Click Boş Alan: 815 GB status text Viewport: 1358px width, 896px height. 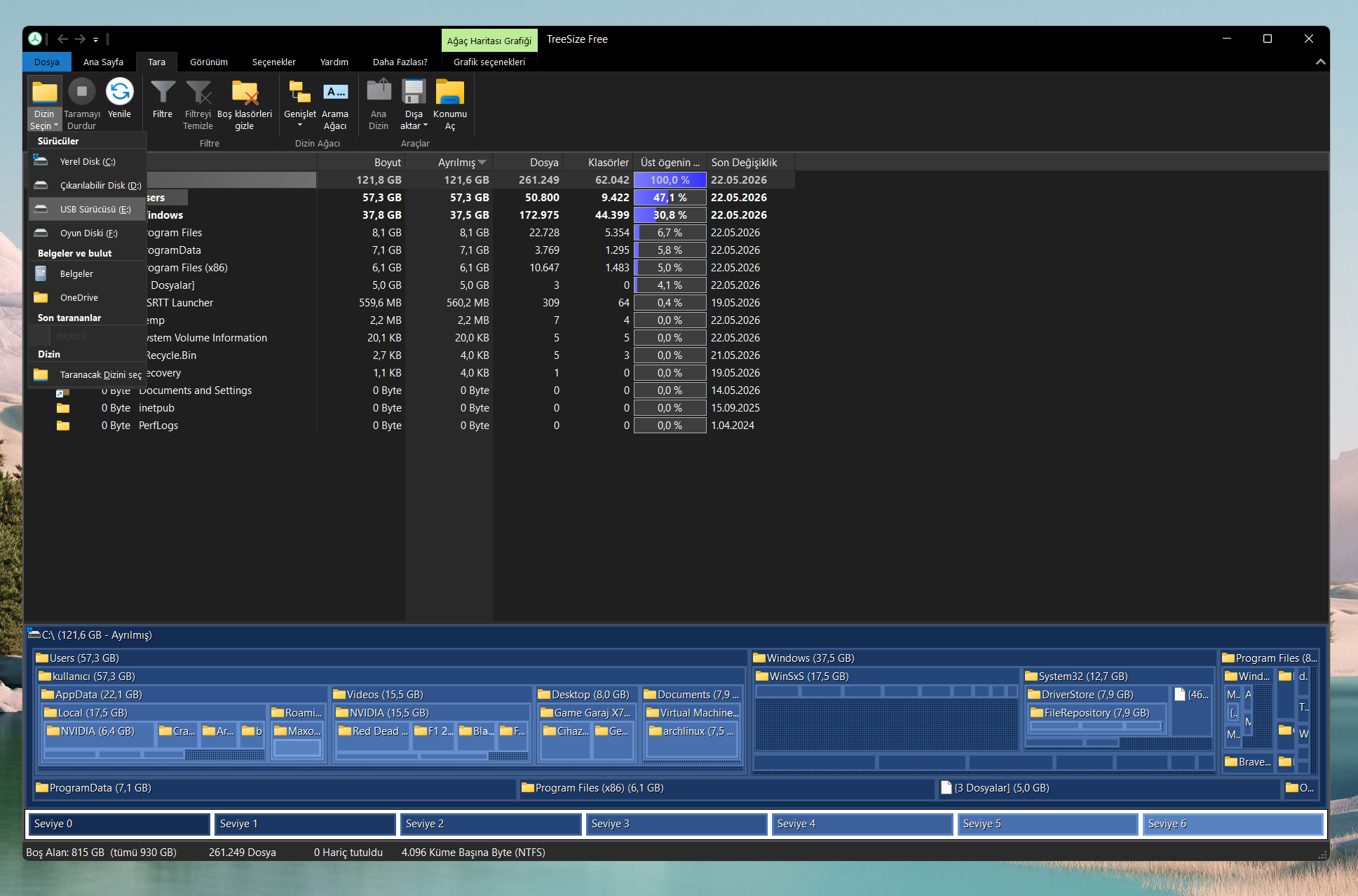(x=101, y=853)
